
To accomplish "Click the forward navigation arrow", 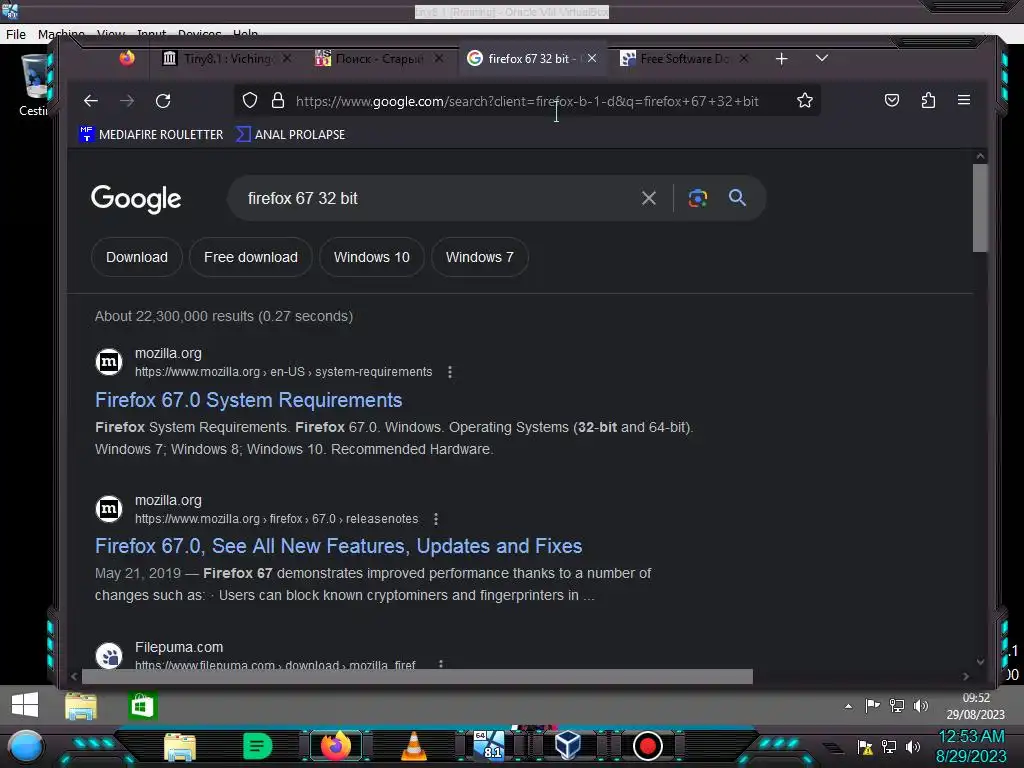I will point(127,101).
